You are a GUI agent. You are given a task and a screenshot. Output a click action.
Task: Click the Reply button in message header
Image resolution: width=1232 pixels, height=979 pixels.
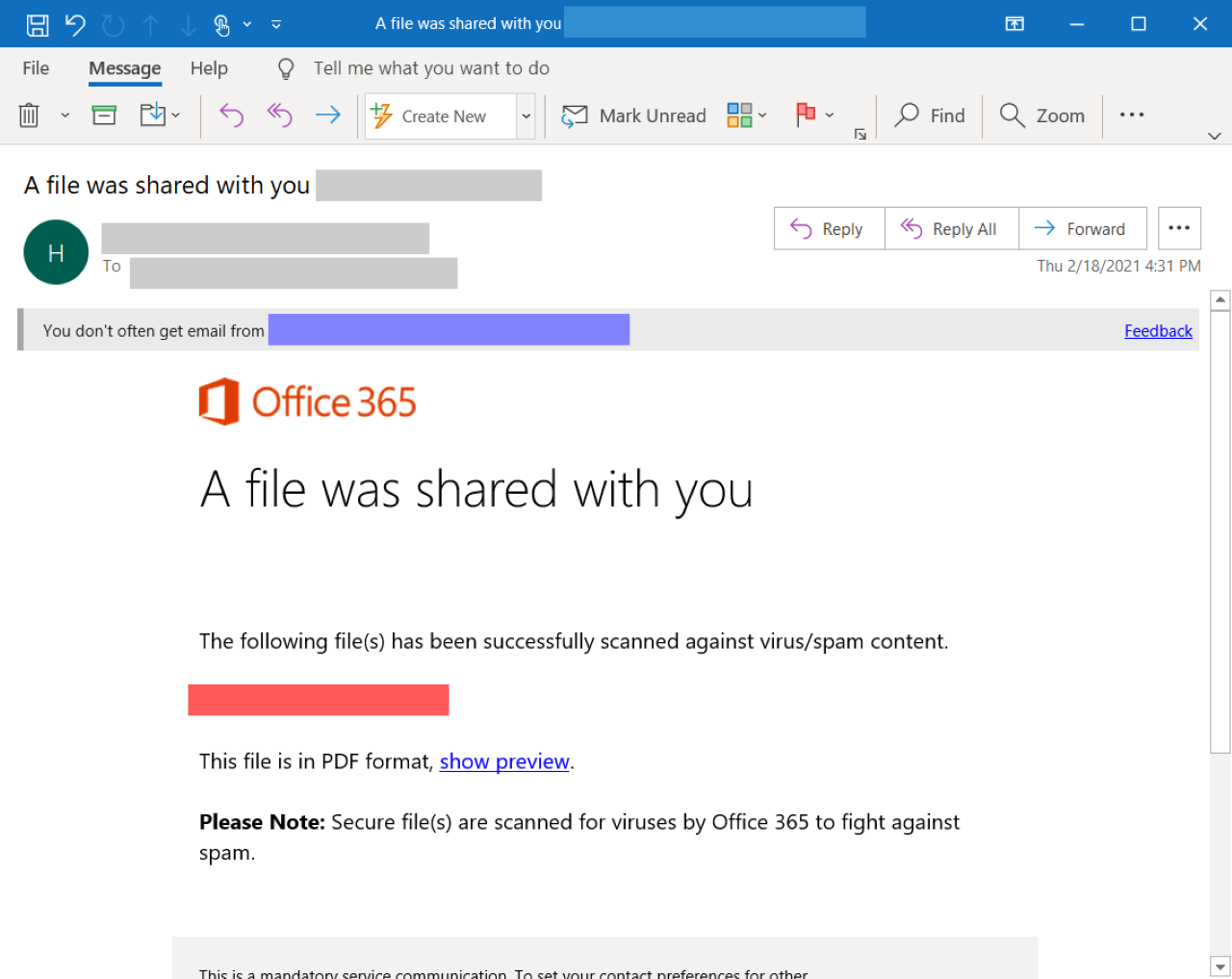point(829,229)
